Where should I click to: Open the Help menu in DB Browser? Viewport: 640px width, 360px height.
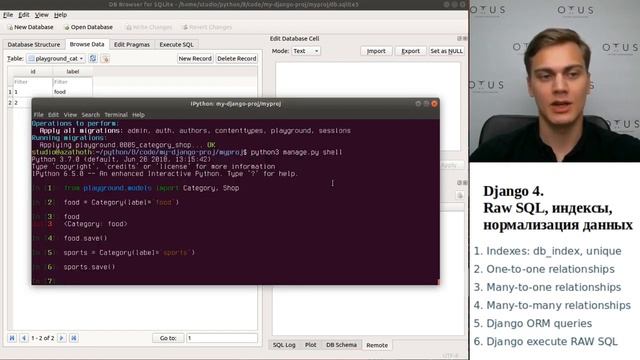click(60, 15)
